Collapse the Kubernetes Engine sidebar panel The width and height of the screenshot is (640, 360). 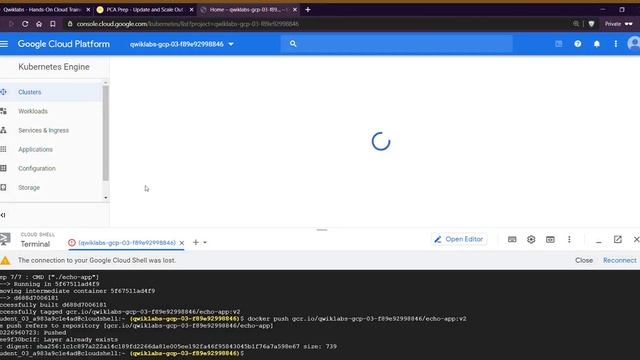tap(3, 215)
